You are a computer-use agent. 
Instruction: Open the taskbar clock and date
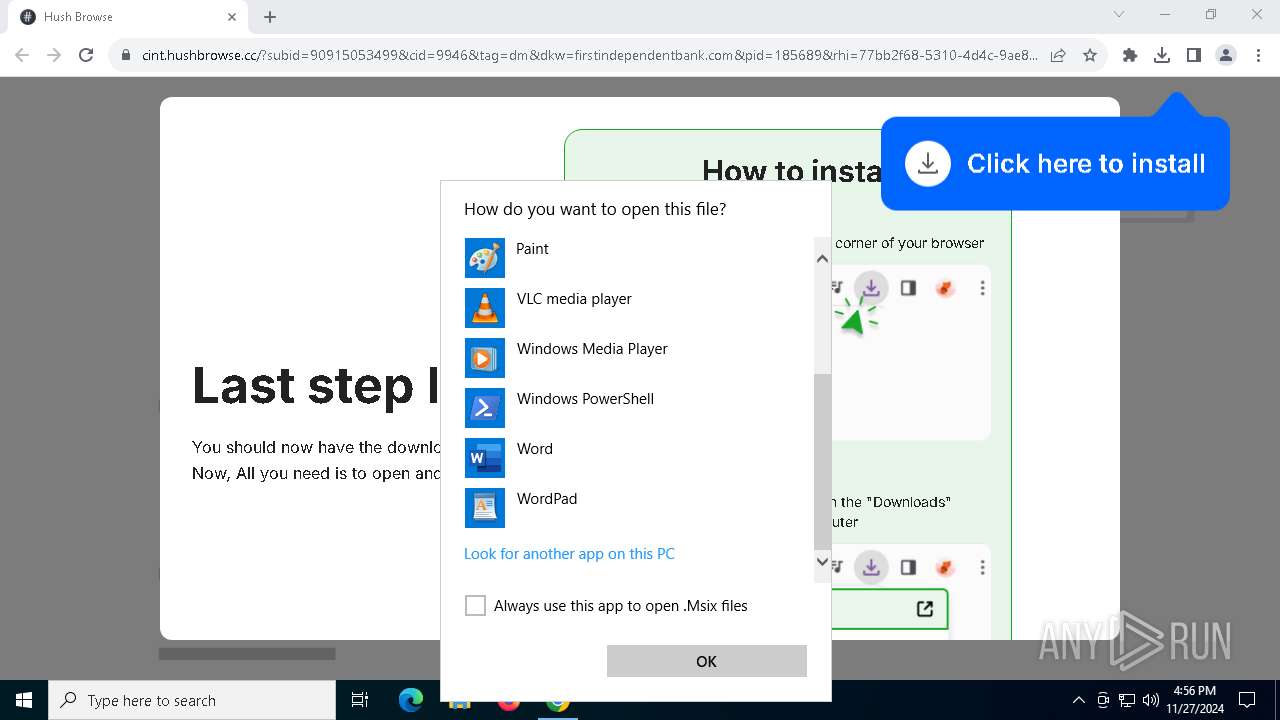[x=1194, y=700]
